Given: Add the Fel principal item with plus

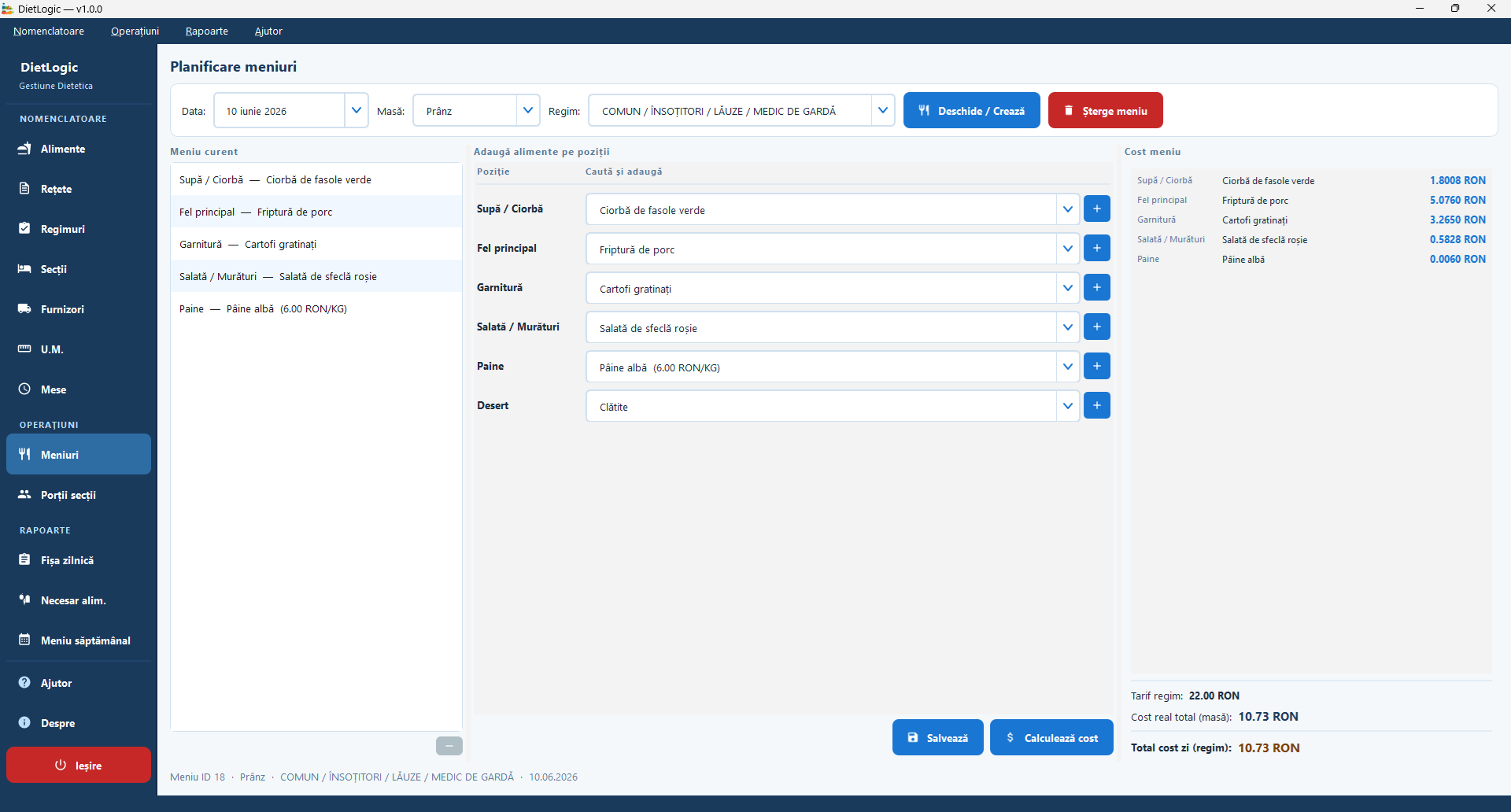Looking at the screenshot, I should [1097, 248].
